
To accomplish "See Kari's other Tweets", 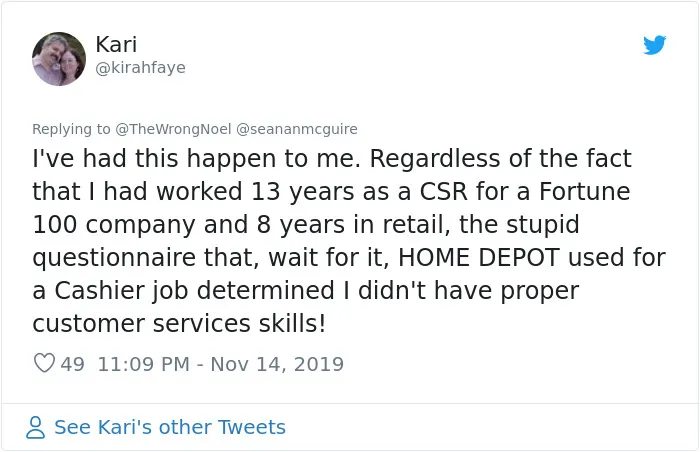I will [170, 427].
